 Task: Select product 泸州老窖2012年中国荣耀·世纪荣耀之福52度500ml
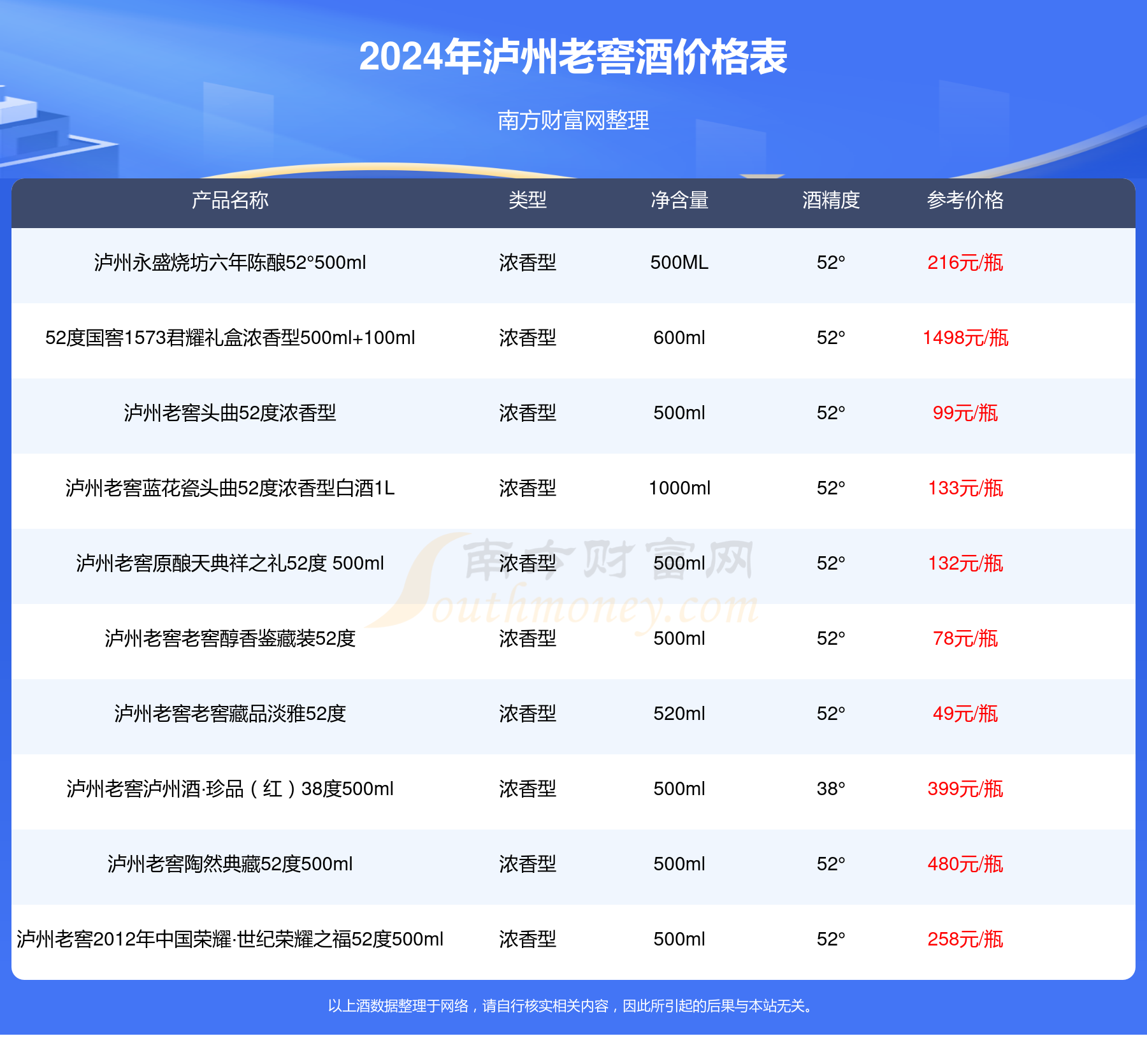click(230, 939)
